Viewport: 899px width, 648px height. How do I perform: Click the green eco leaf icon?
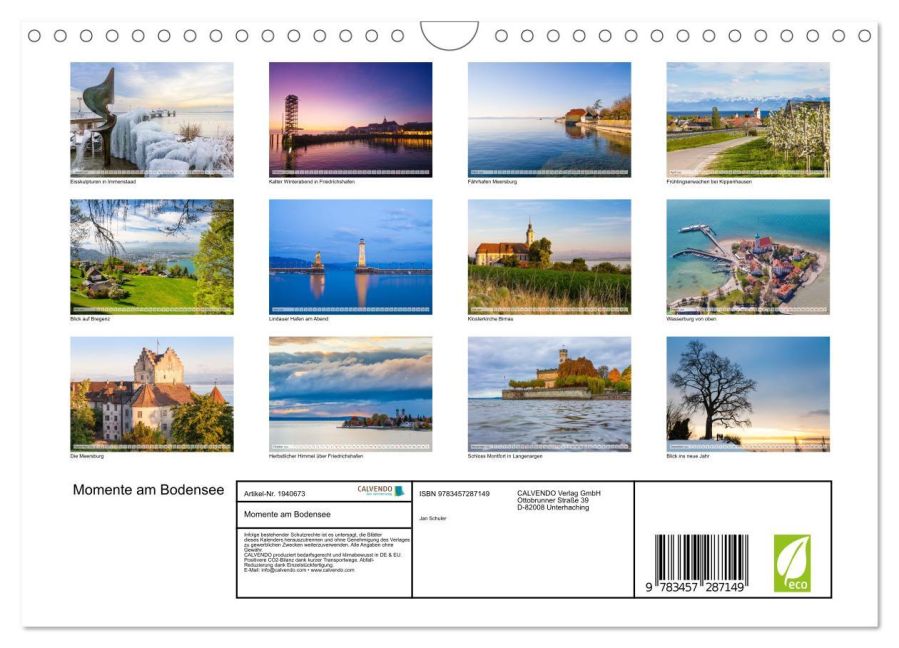pos(792,563)
